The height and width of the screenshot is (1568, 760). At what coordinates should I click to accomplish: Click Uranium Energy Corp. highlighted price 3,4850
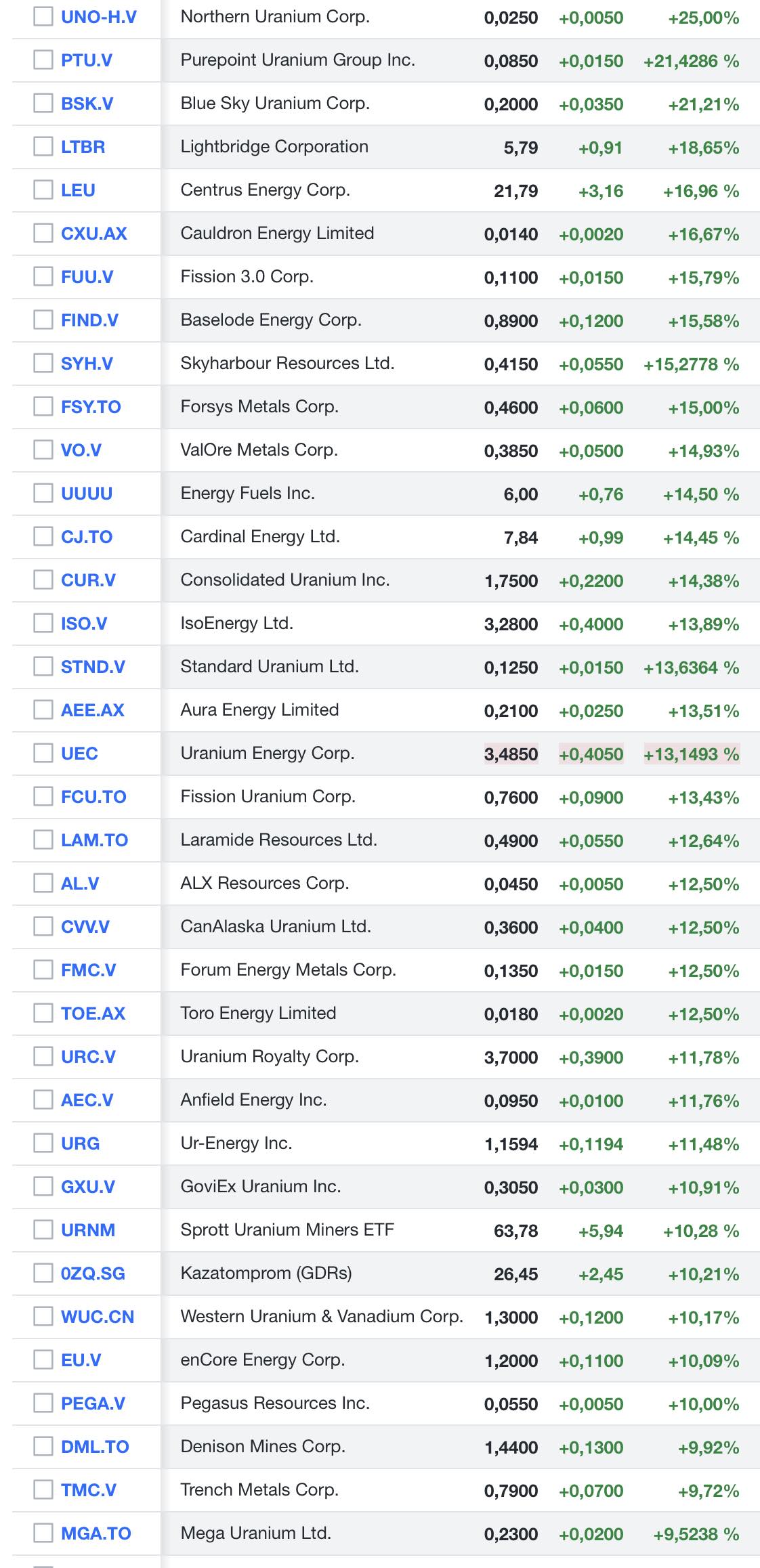click(x=511, y=754)
